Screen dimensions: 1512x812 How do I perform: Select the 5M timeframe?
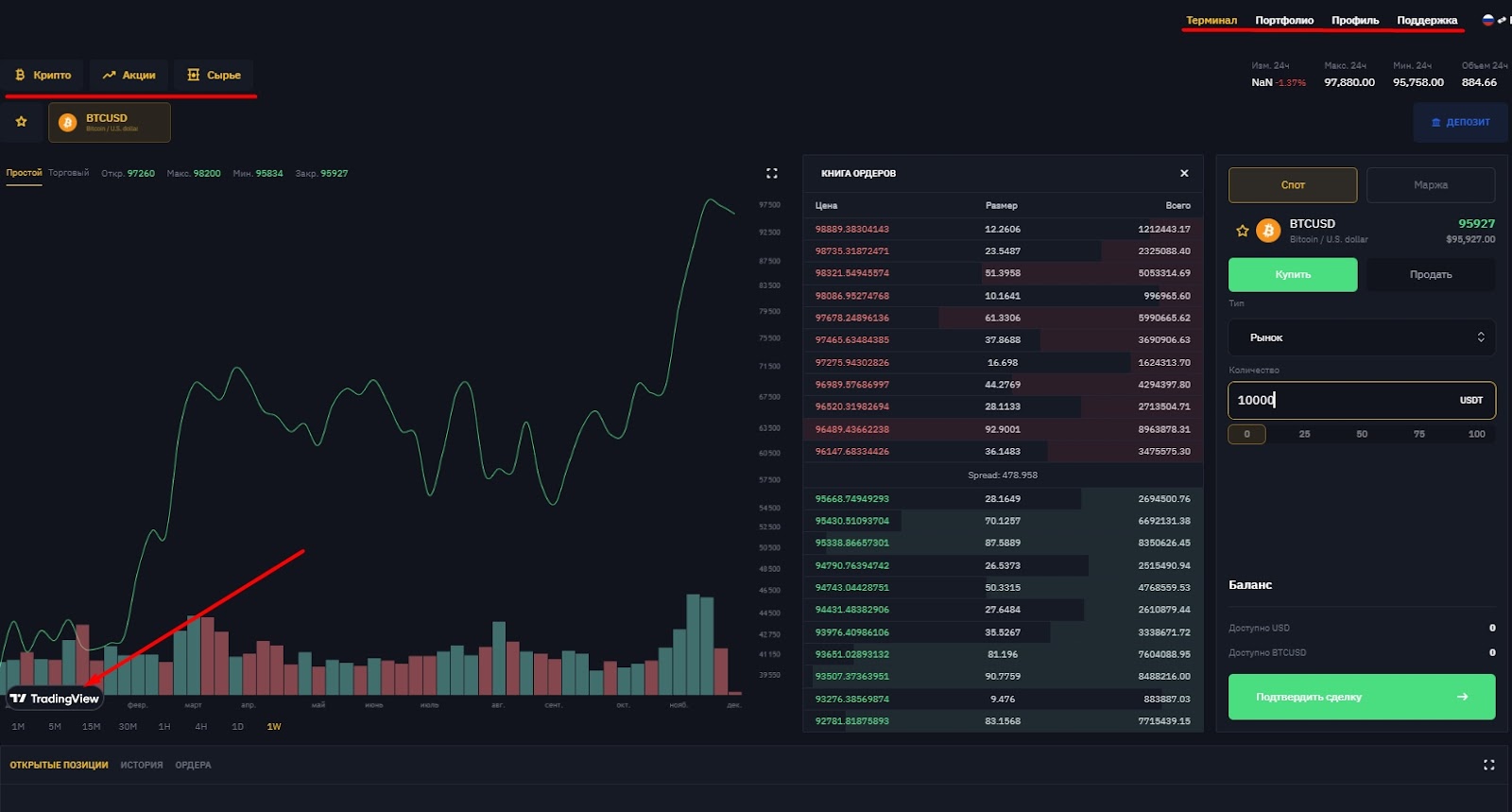click(x=55, y=726)
